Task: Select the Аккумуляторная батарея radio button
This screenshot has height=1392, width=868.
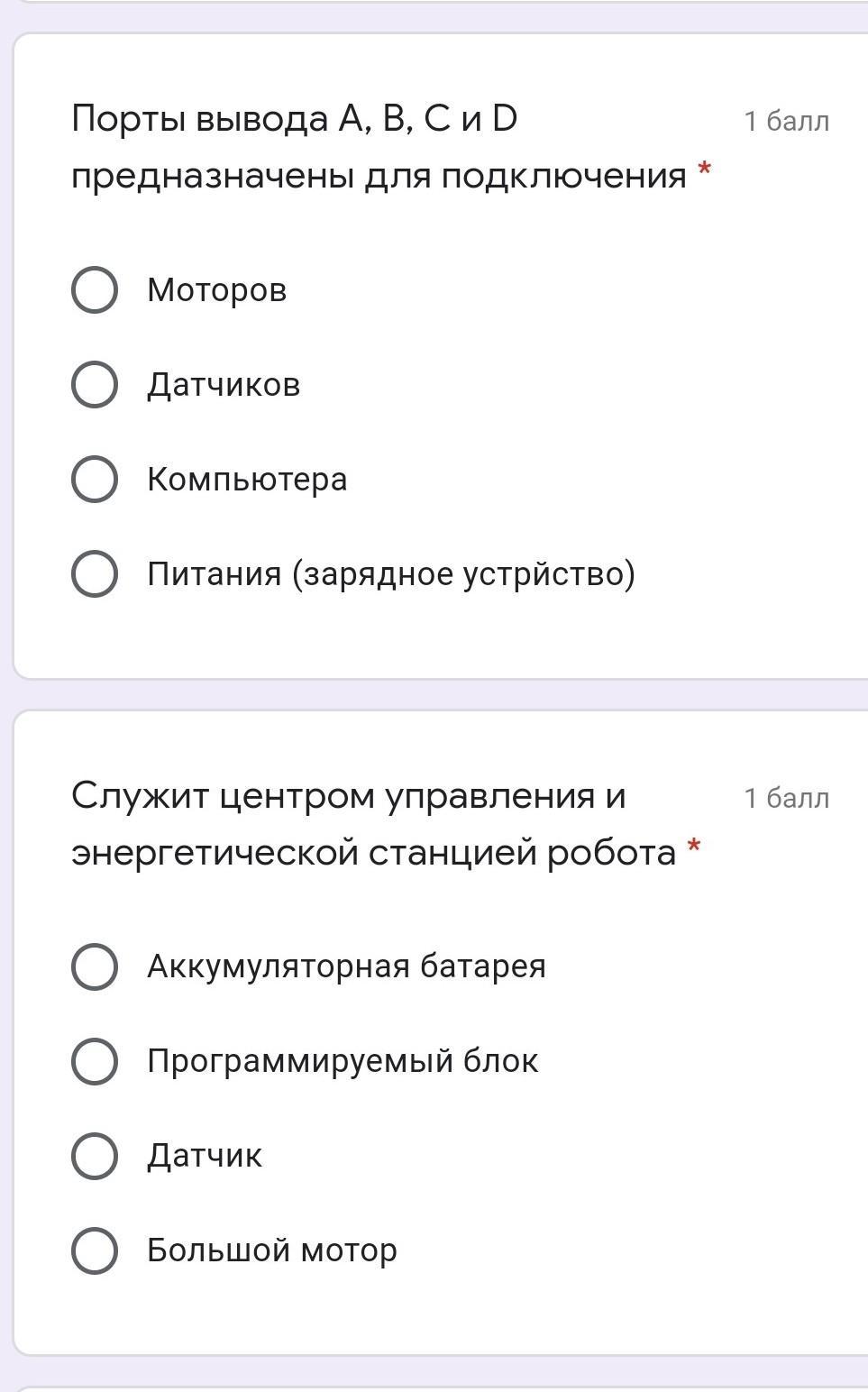Action: (95, 966)
